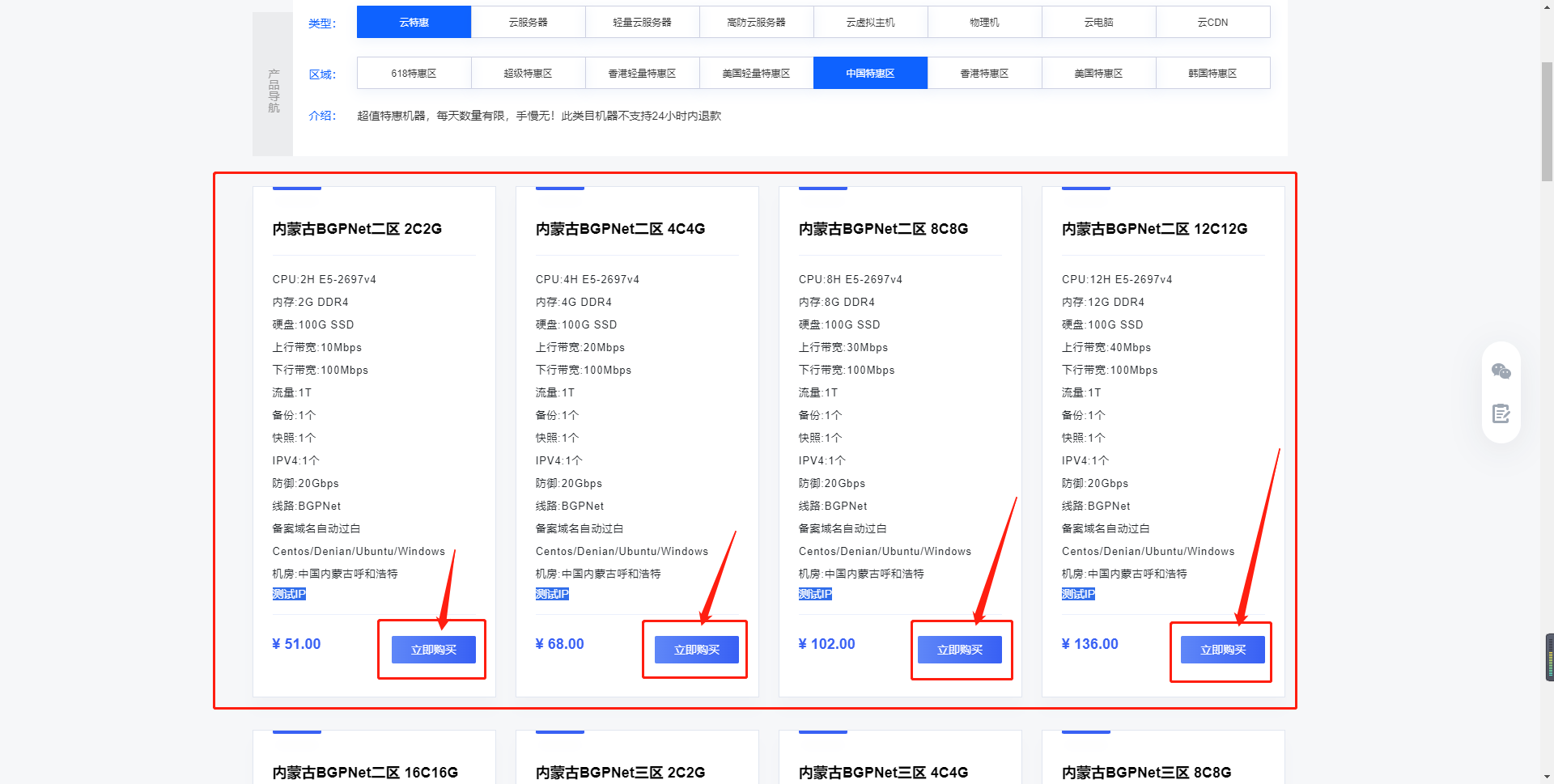The image size is (1554, 784).
Task: Choose the 香港轻量特惠区 region
Action: click(x=642, y=73)
